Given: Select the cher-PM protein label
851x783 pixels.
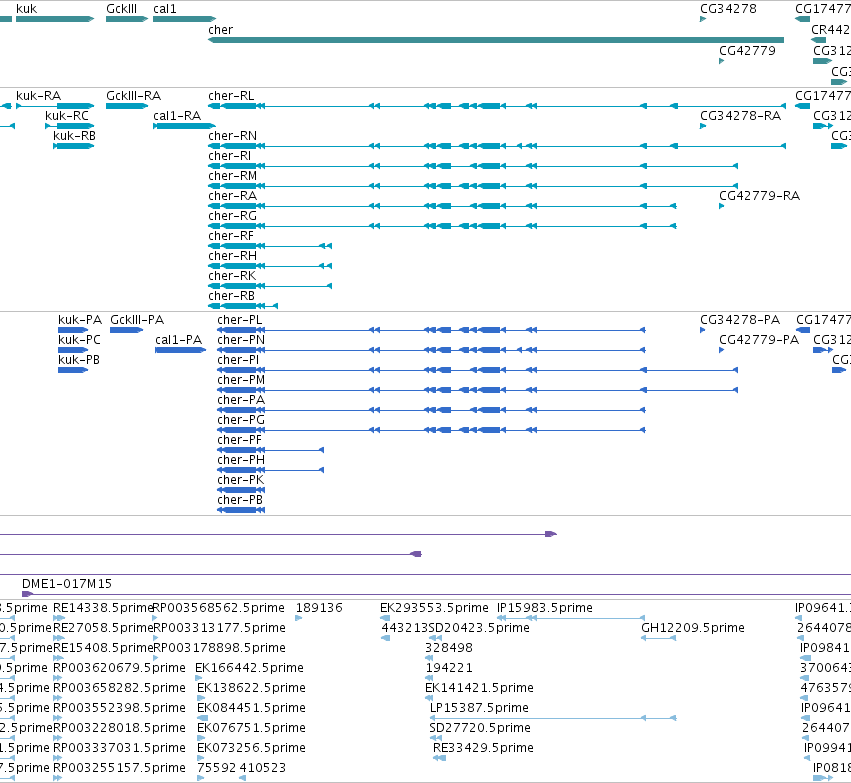Looking at the screenshot, I should click(x=241, y=380).
